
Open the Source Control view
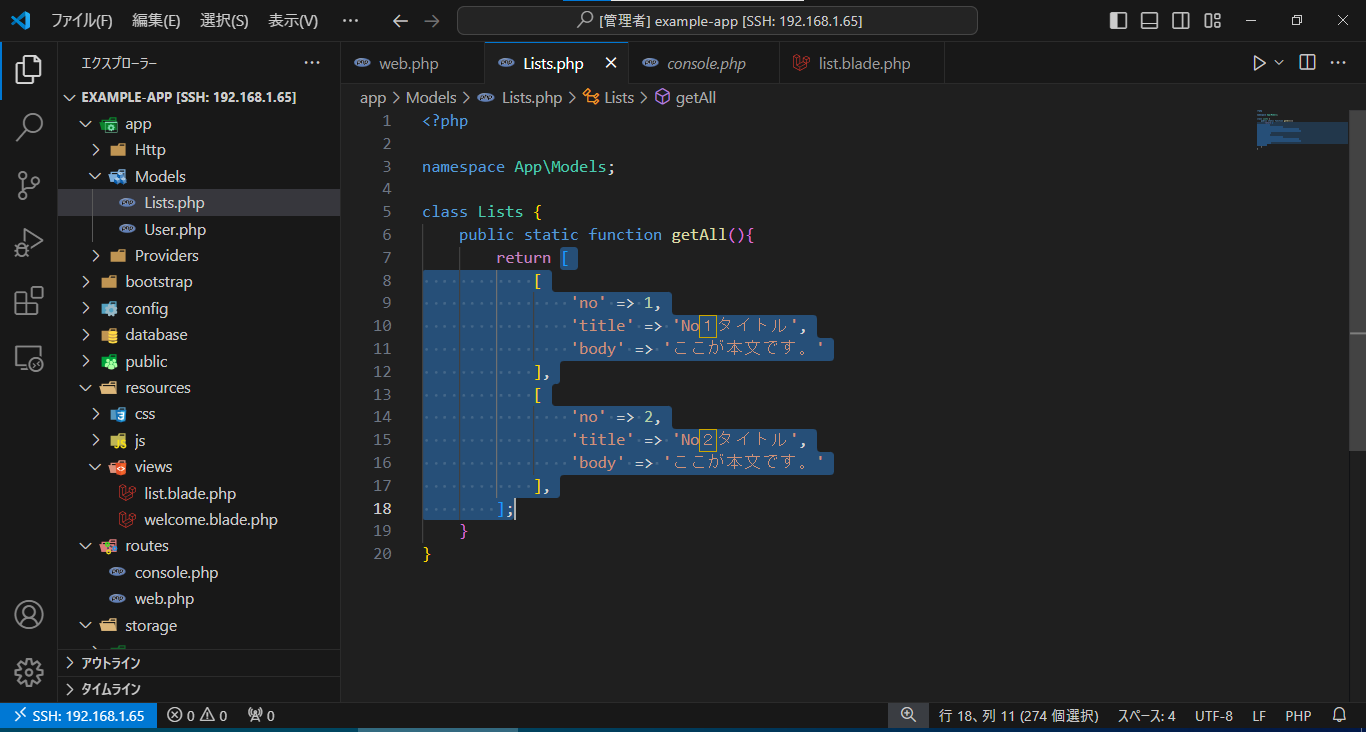29,185
